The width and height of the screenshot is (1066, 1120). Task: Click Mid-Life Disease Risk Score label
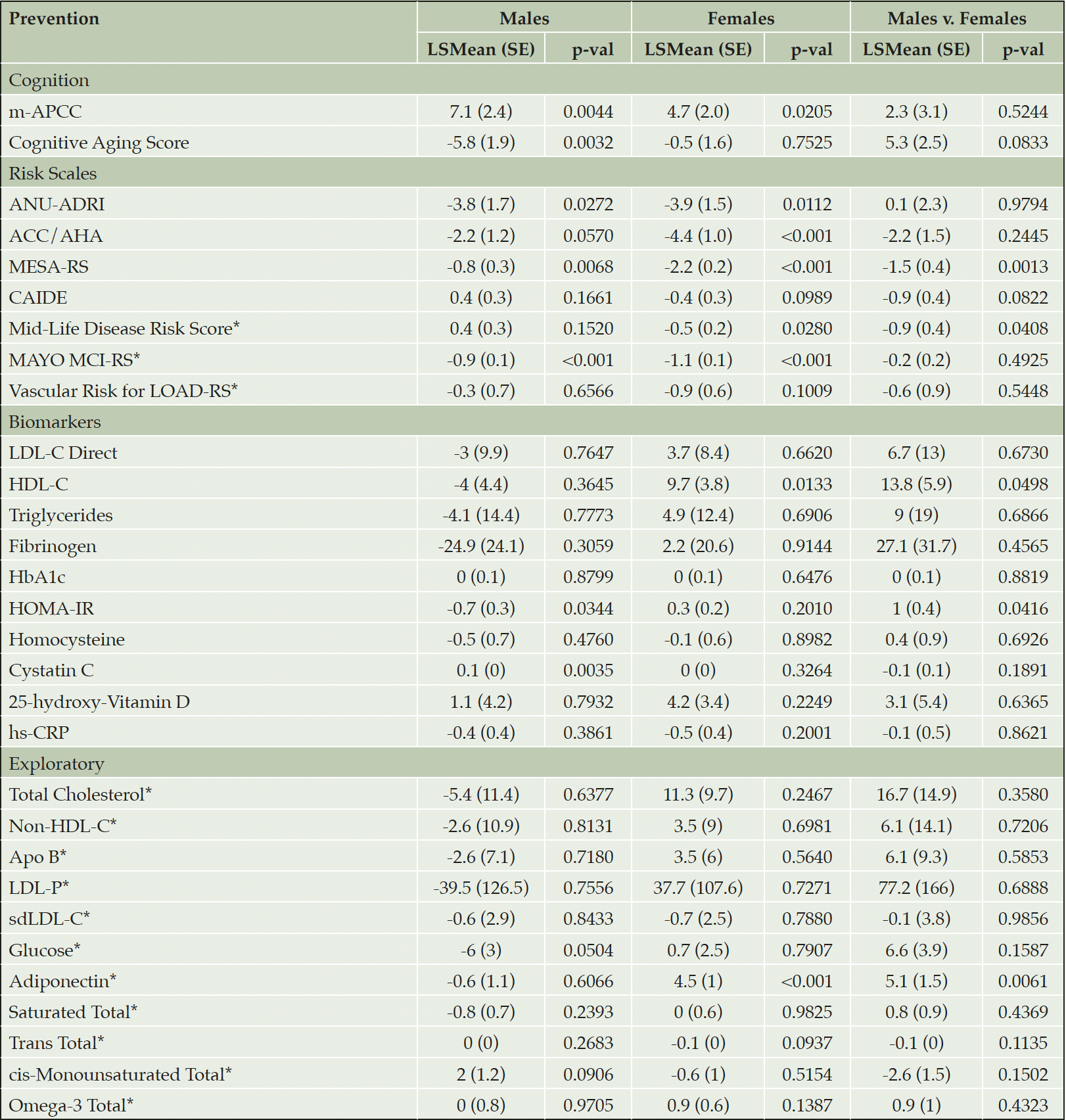[124, 329]
